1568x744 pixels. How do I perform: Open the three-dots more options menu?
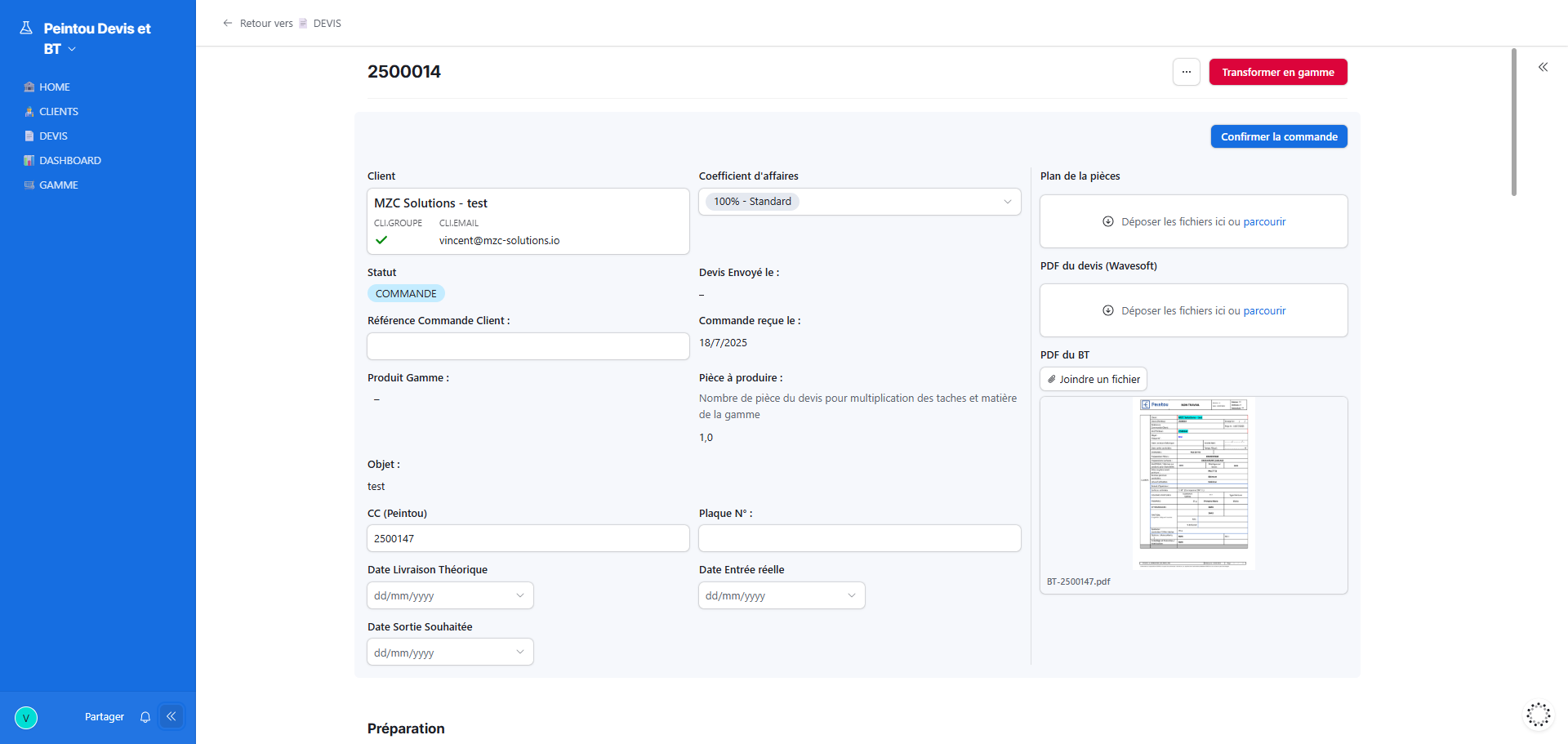point(1186,72)
